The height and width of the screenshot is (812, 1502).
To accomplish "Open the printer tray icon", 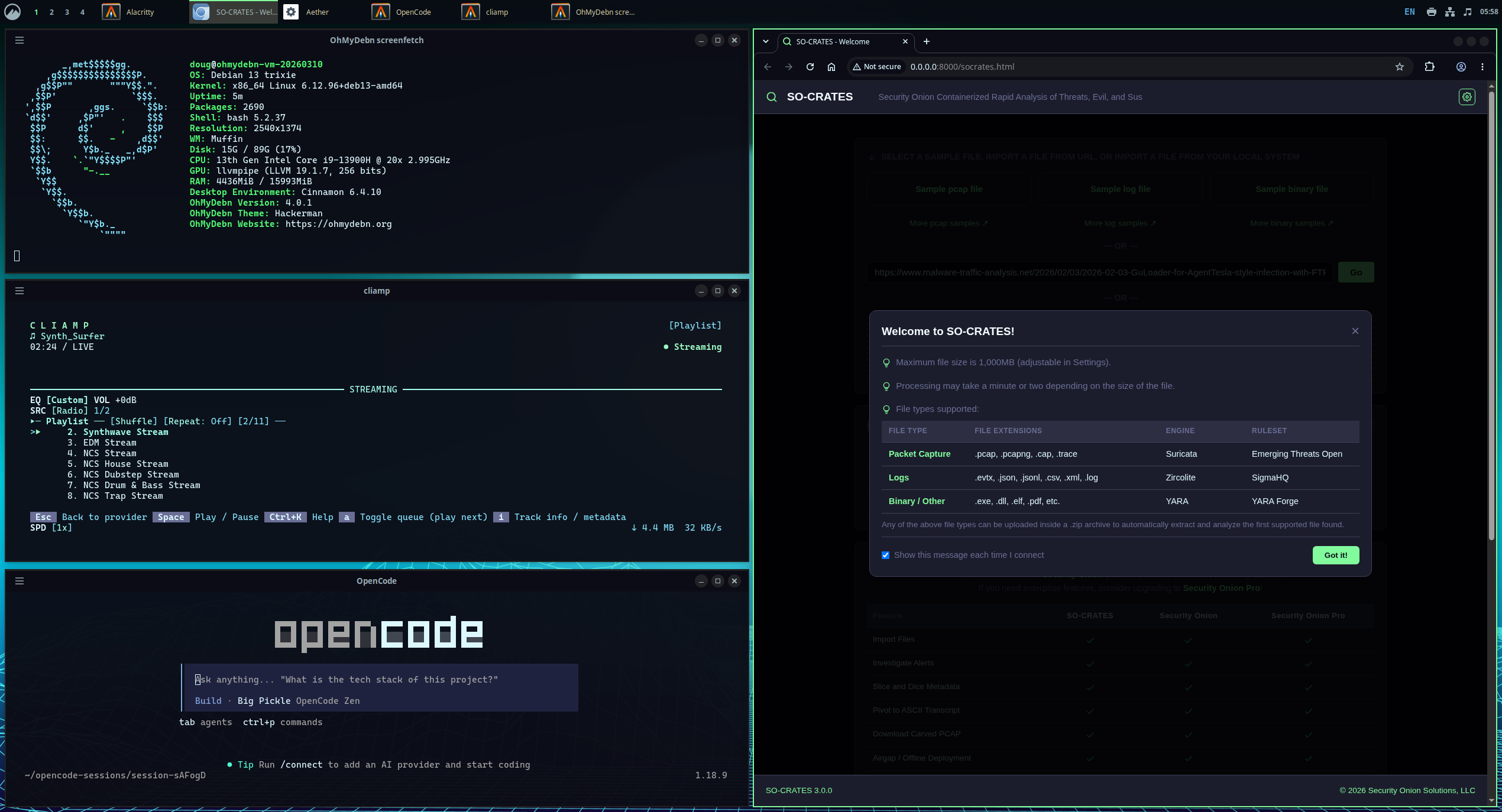I will coord(1431,12).
